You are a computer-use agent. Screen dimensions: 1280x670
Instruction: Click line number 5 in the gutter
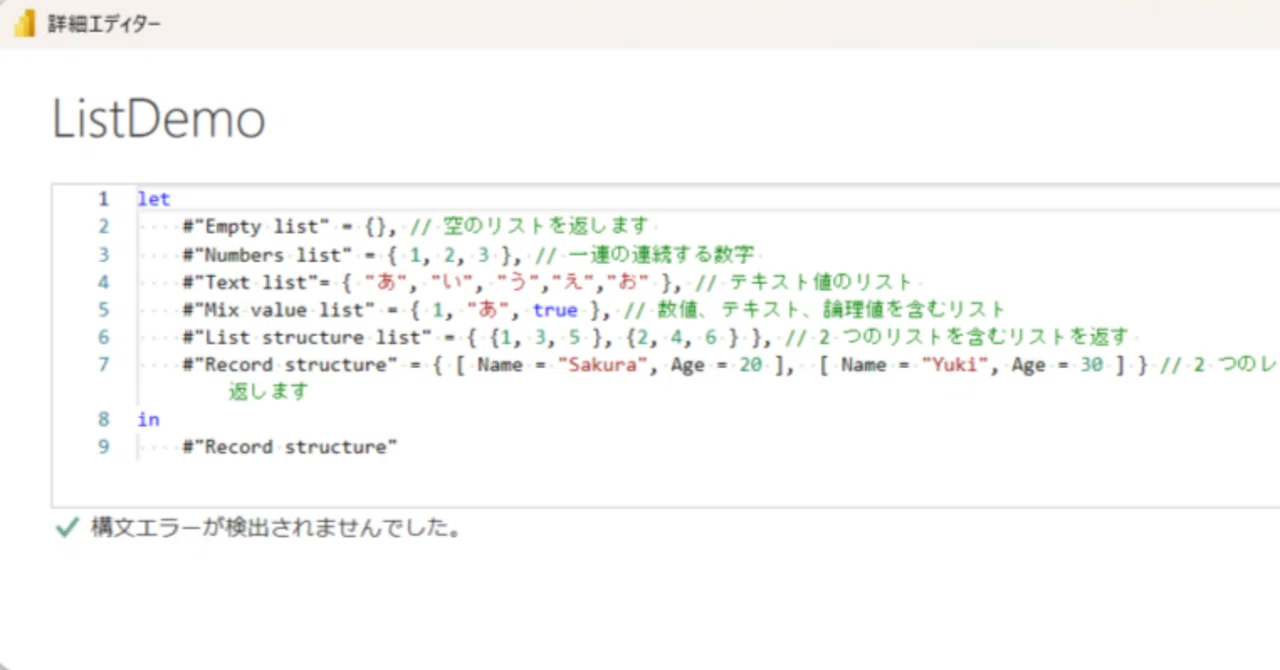tap(104, 310)
